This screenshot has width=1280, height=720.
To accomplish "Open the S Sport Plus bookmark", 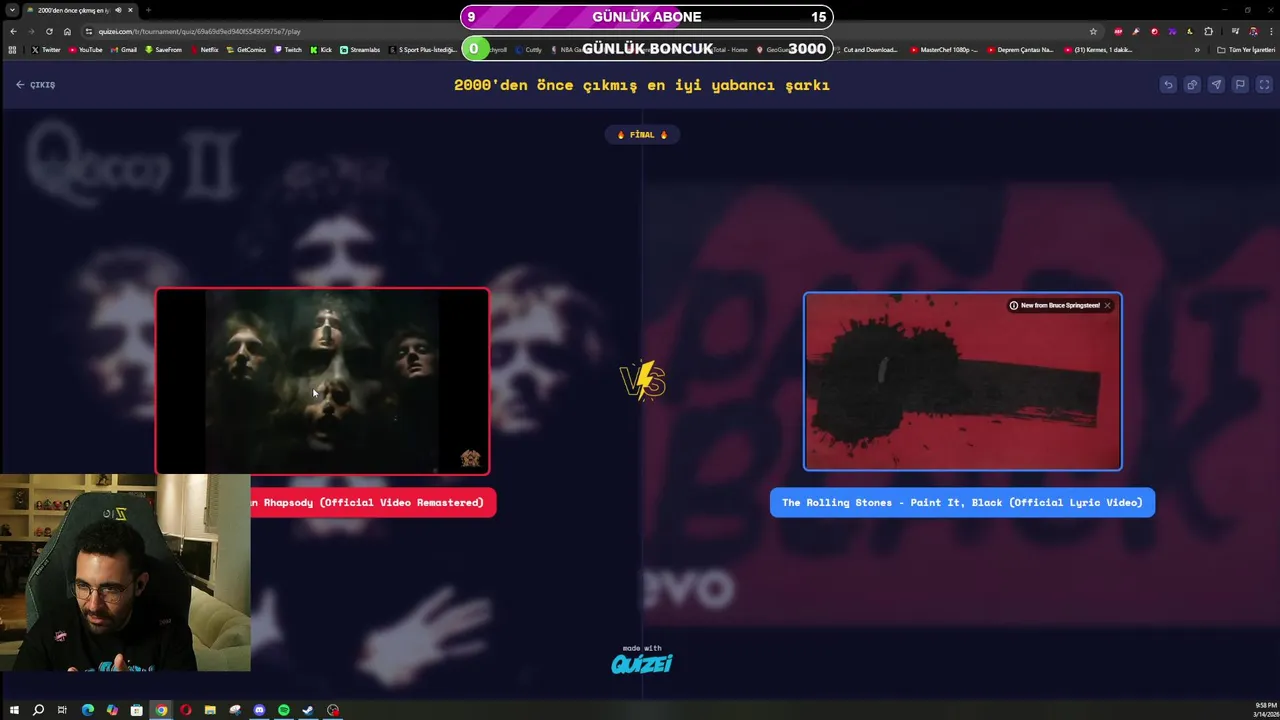I will tap(423, 49).
